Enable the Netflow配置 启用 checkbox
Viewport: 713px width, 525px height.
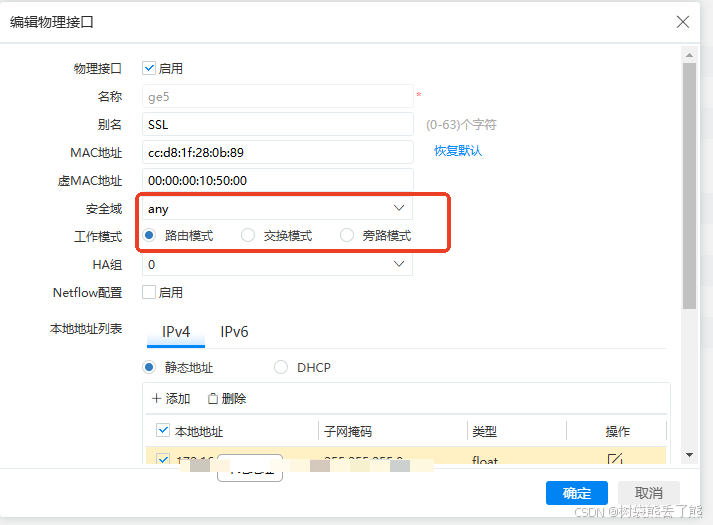pos(149,292)
